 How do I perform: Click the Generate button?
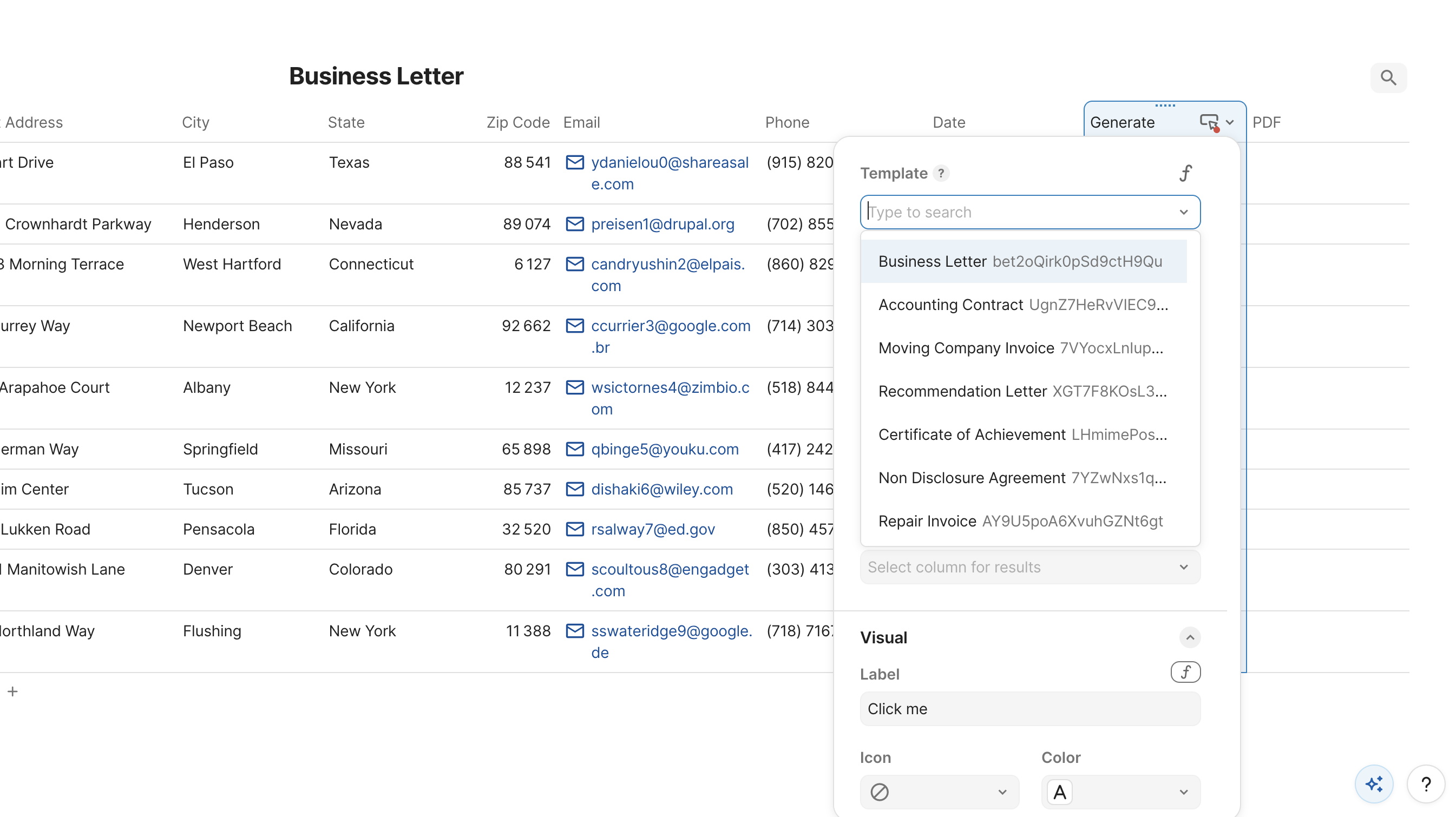tap(1124, 122)
